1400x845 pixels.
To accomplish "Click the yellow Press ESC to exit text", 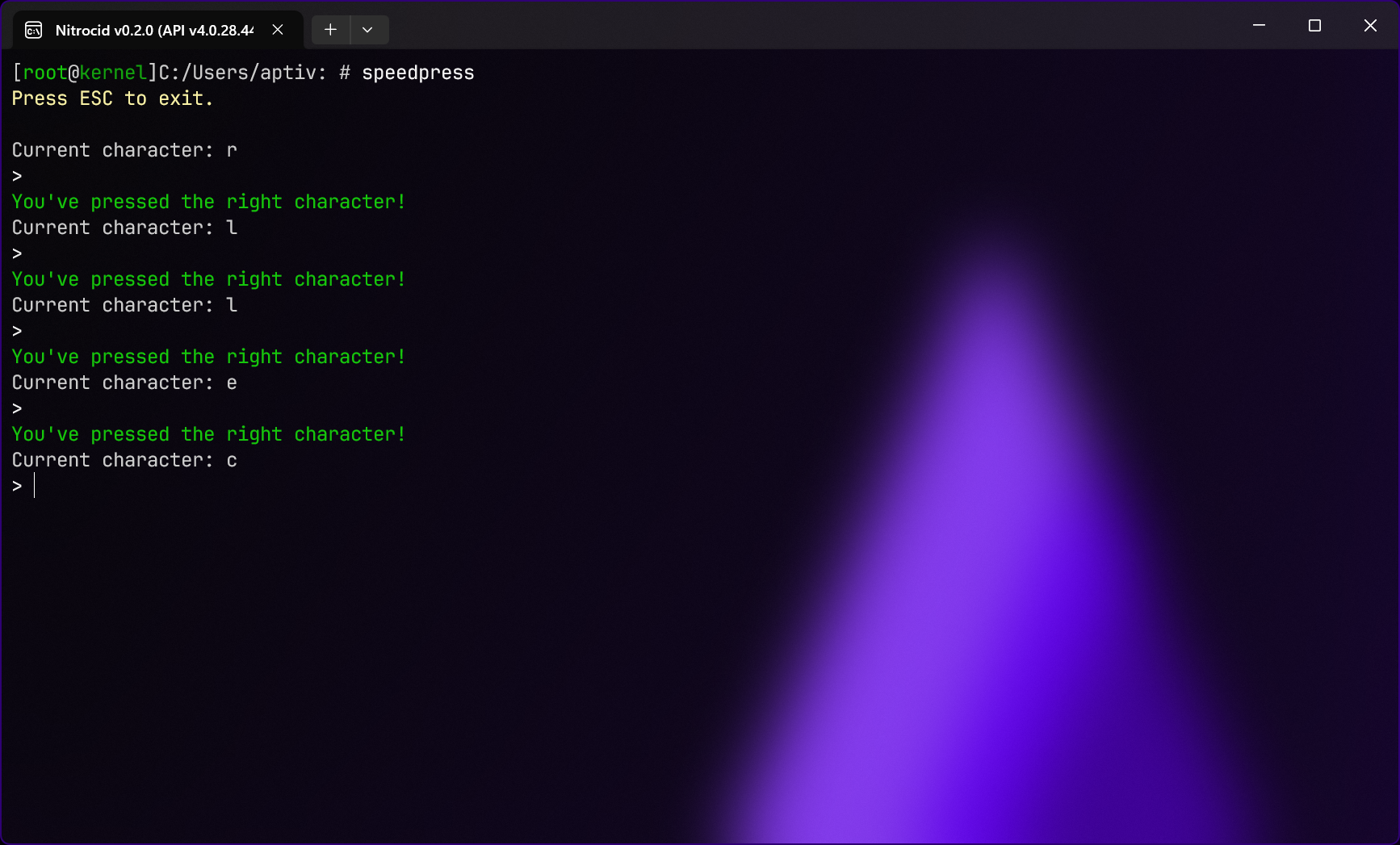I will pos(112,98).
